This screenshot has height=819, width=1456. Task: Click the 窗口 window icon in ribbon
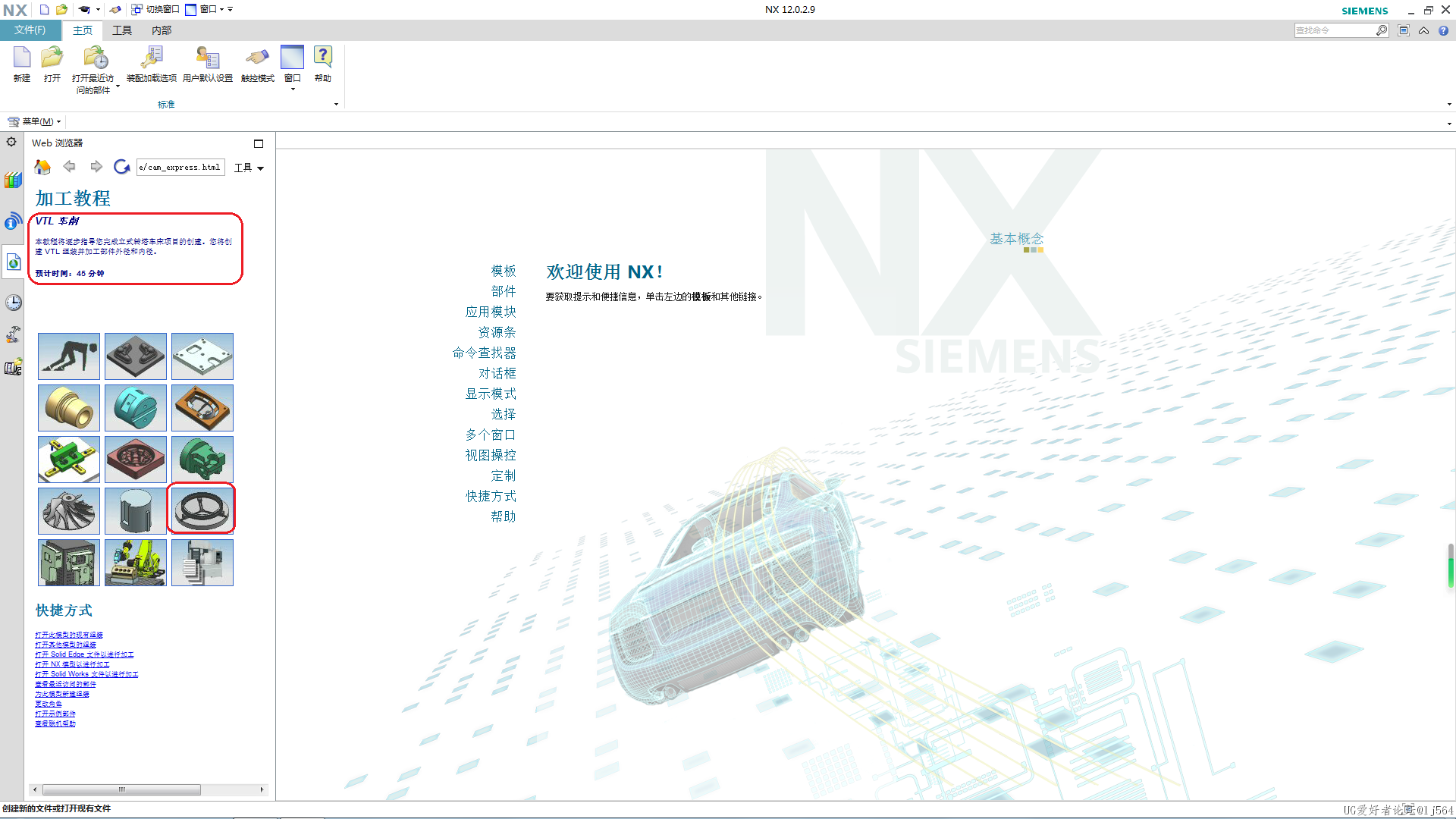292,58
